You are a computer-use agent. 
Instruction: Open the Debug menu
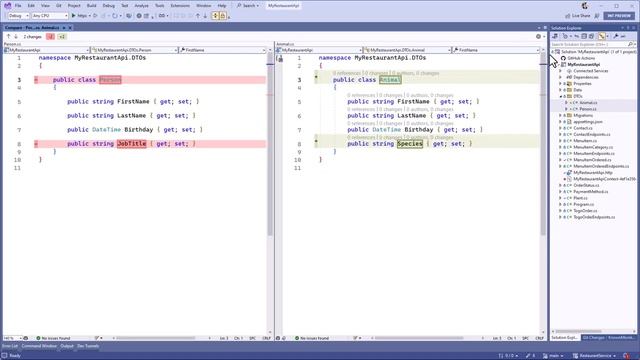[x=109, y=6]
